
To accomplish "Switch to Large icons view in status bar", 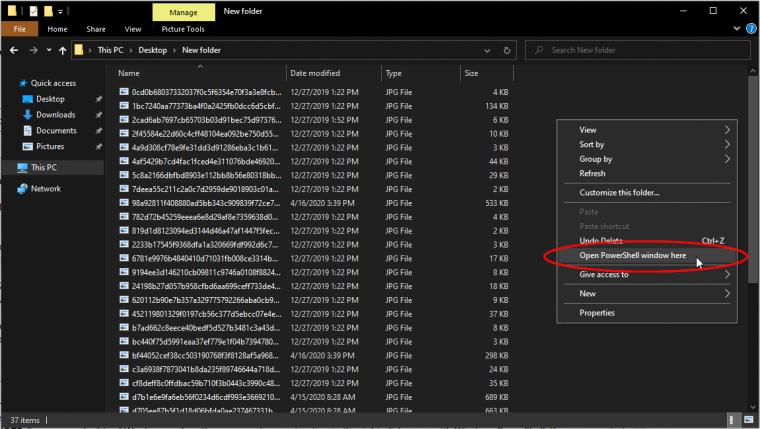I will (x=749, y=420).
